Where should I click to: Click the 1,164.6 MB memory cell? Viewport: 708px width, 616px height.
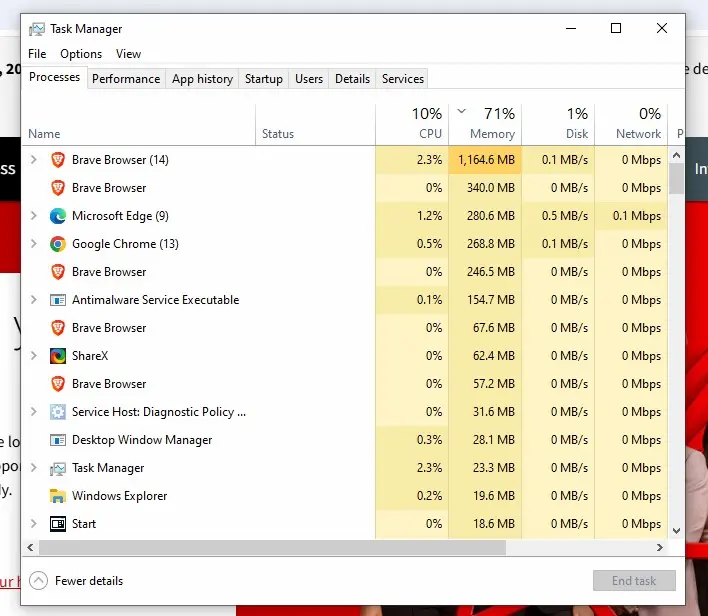[x=485, y=160]
